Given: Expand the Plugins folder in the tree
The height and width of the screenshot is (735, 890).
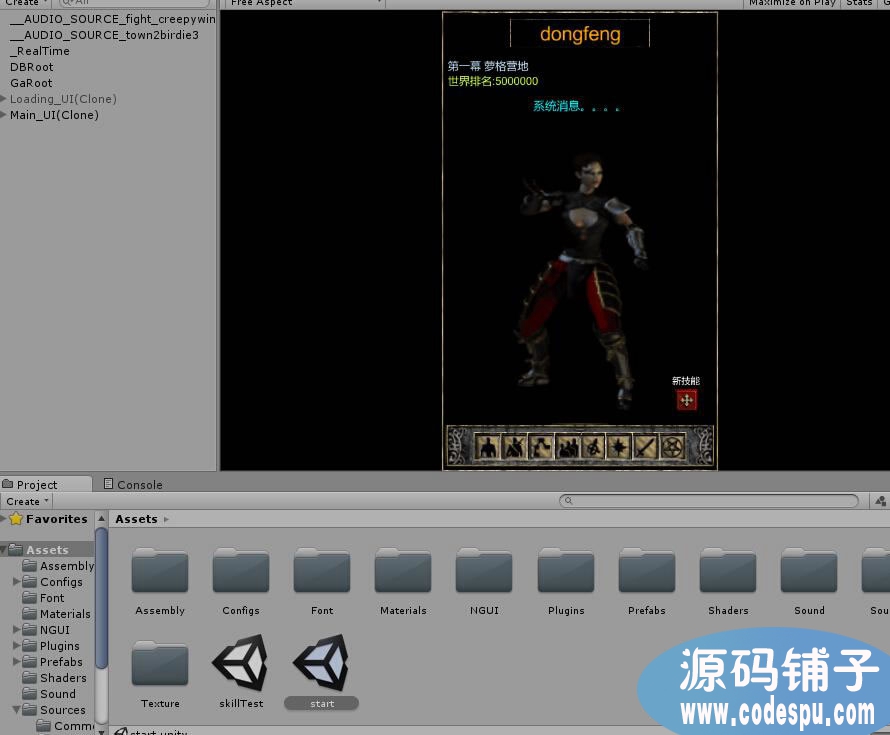Looking at the screenshot, I should click(16, 645).
